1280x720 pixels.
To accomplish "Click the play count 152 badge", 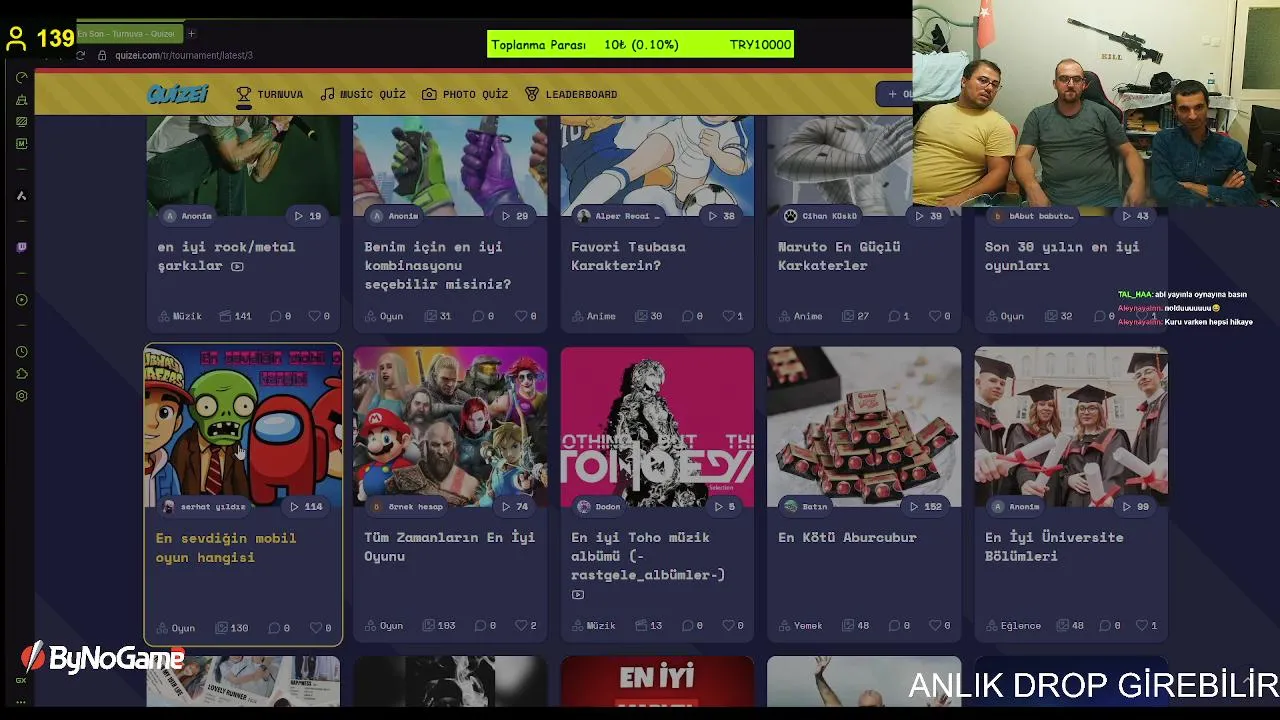I will (x=925, y=507).
